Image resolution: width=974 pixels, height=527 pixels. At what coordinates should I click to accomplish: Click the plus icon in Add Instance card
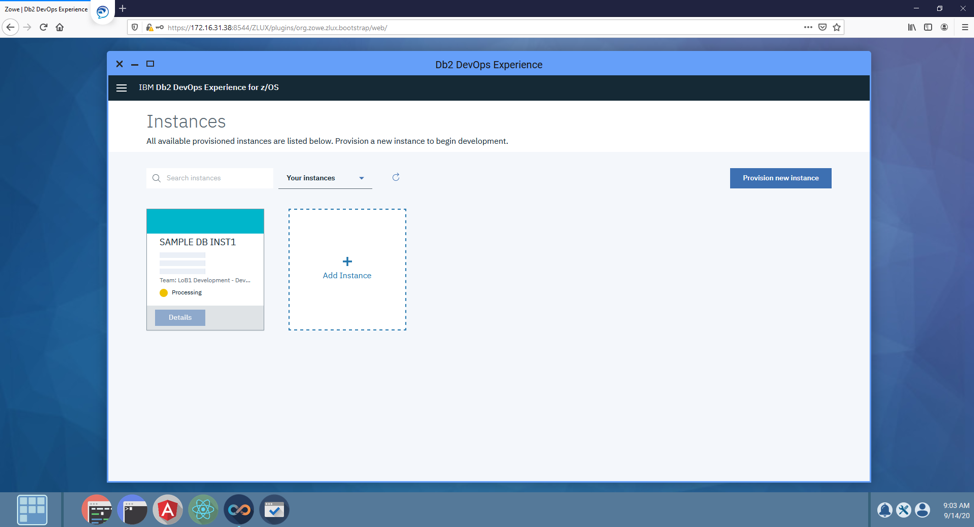click(347, 262)
